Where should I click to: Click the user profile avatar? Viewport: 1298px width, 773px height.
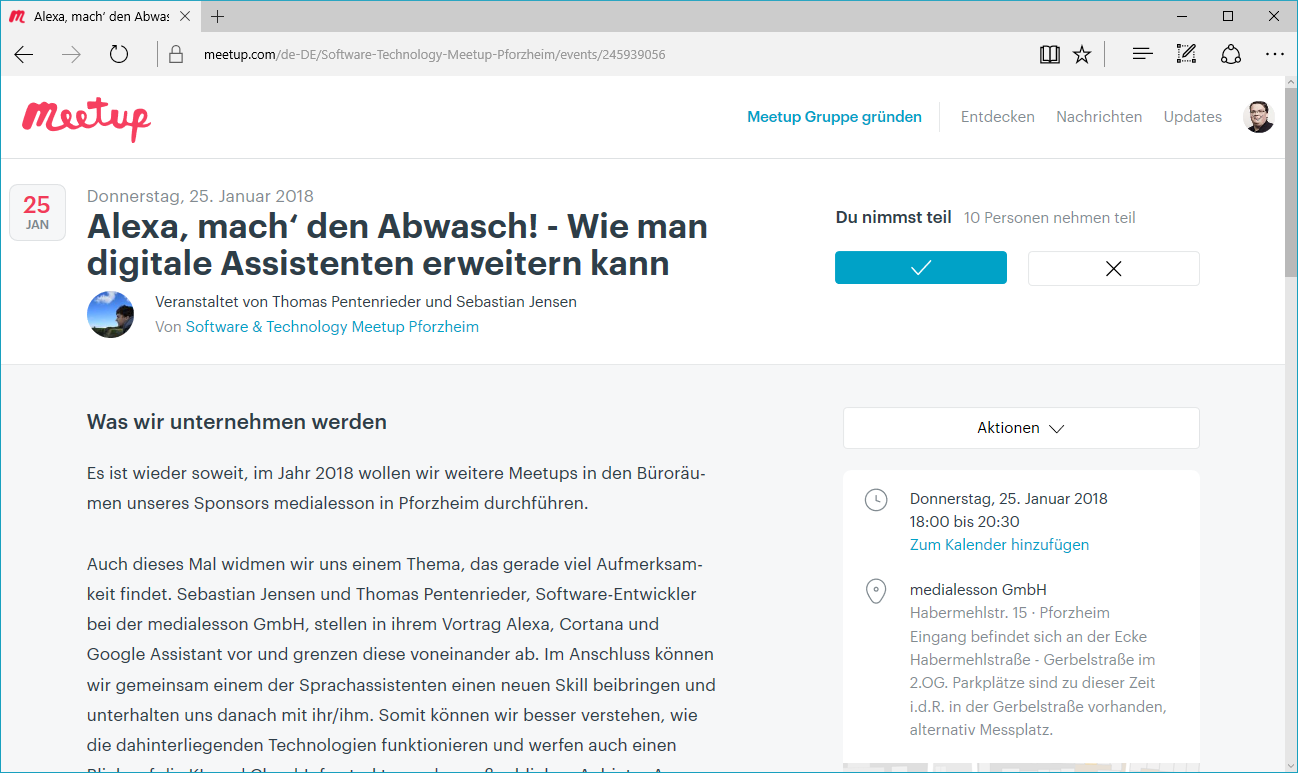click(x=1258, y=117)
